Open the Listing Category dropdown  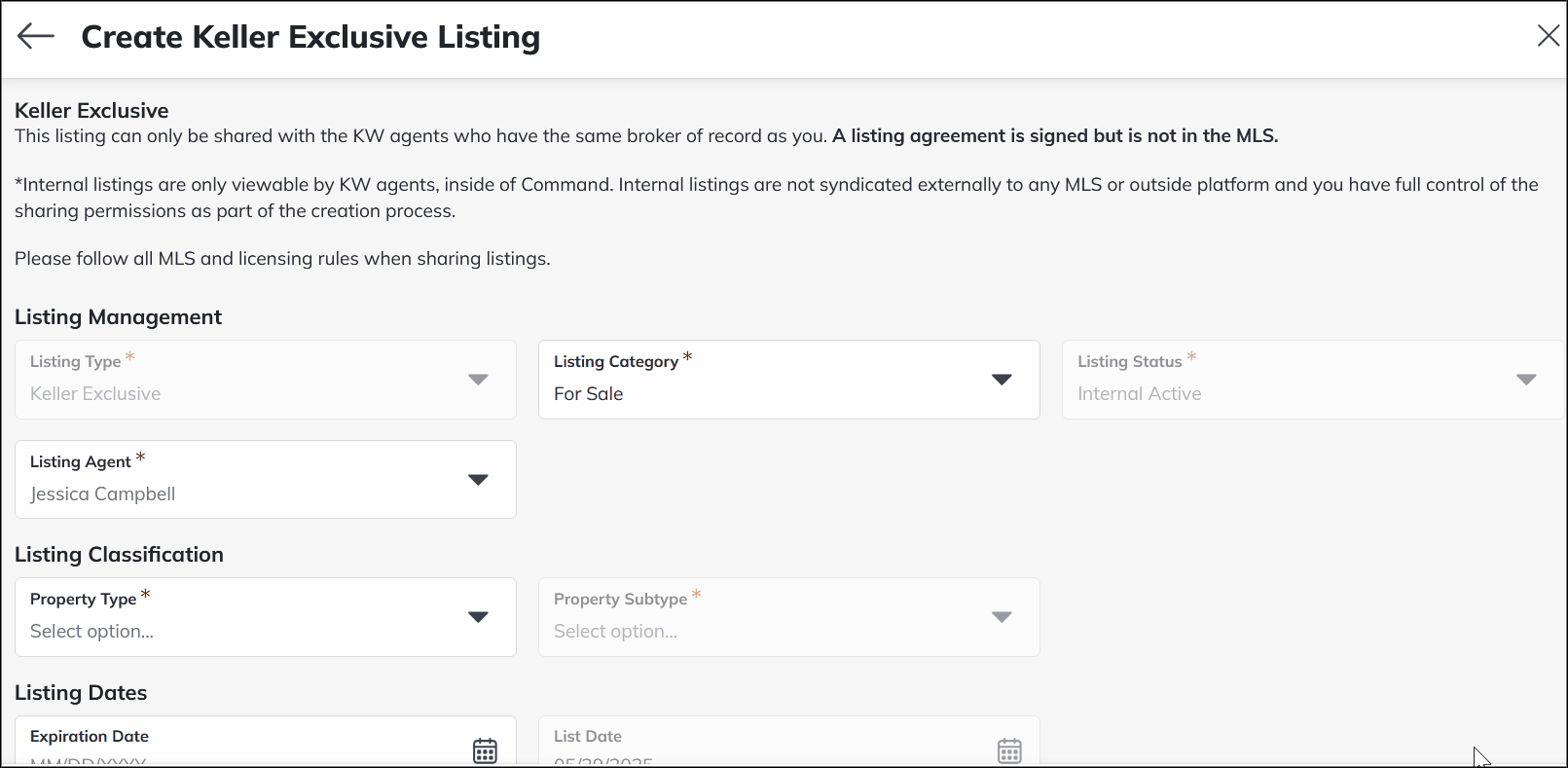coord(1002,380)
